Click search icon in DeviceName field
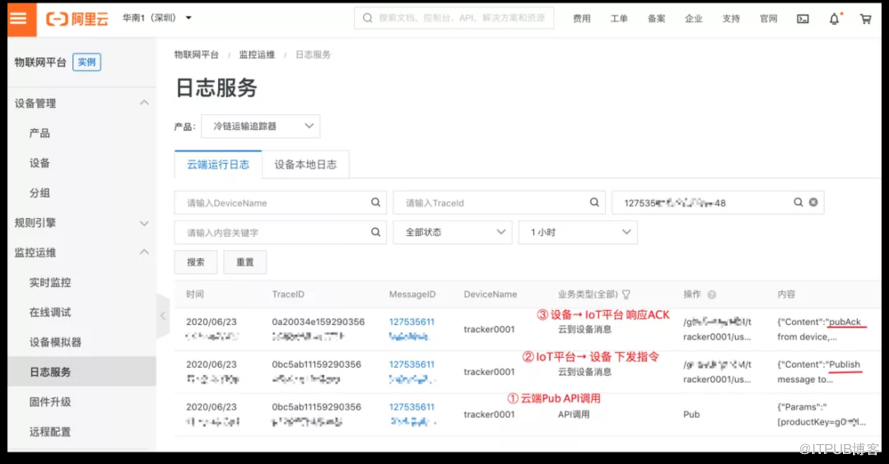 point(376,202)
